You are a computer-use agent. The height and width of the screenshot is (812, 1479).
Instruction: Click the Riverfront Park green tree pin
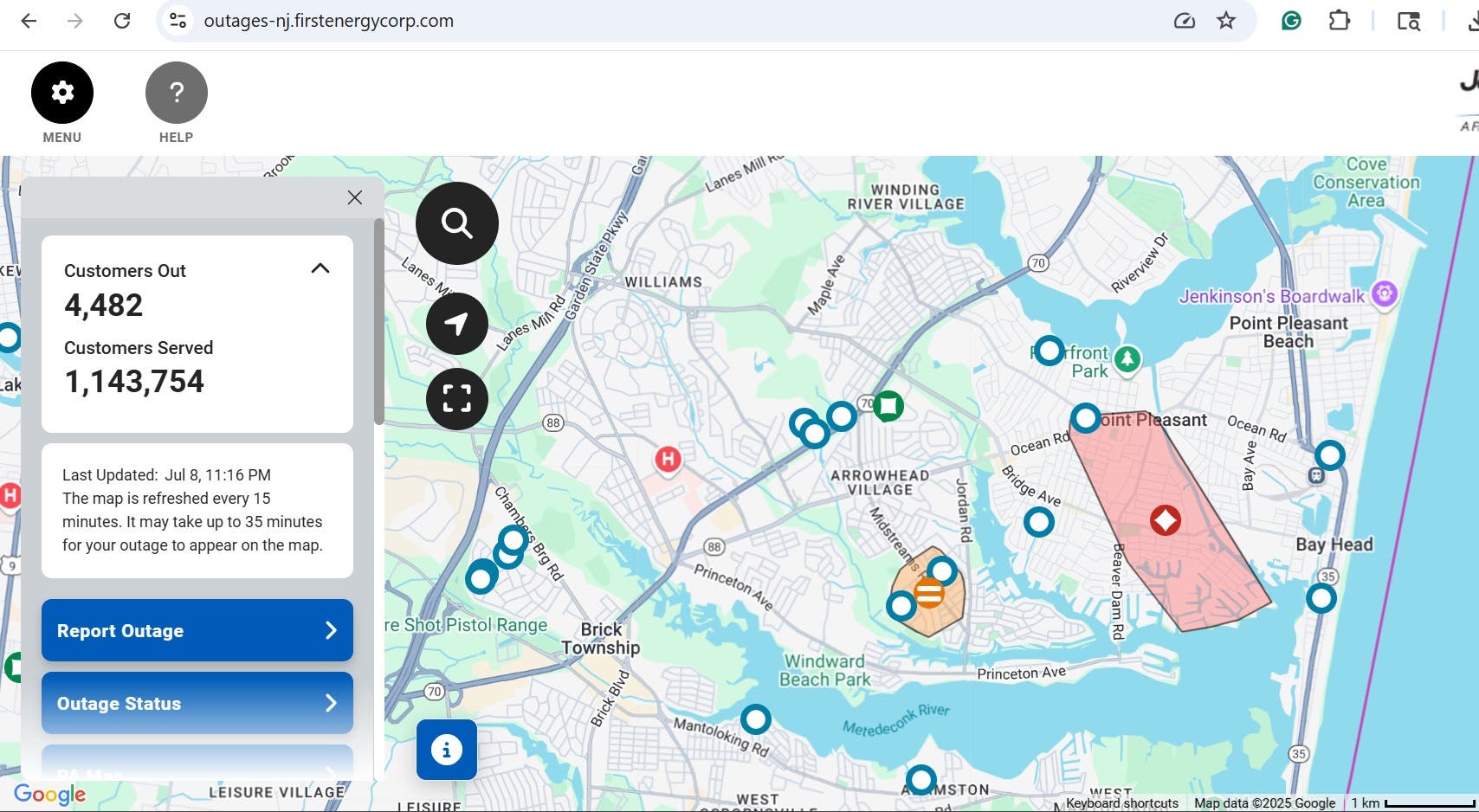tap(1127, 358)
